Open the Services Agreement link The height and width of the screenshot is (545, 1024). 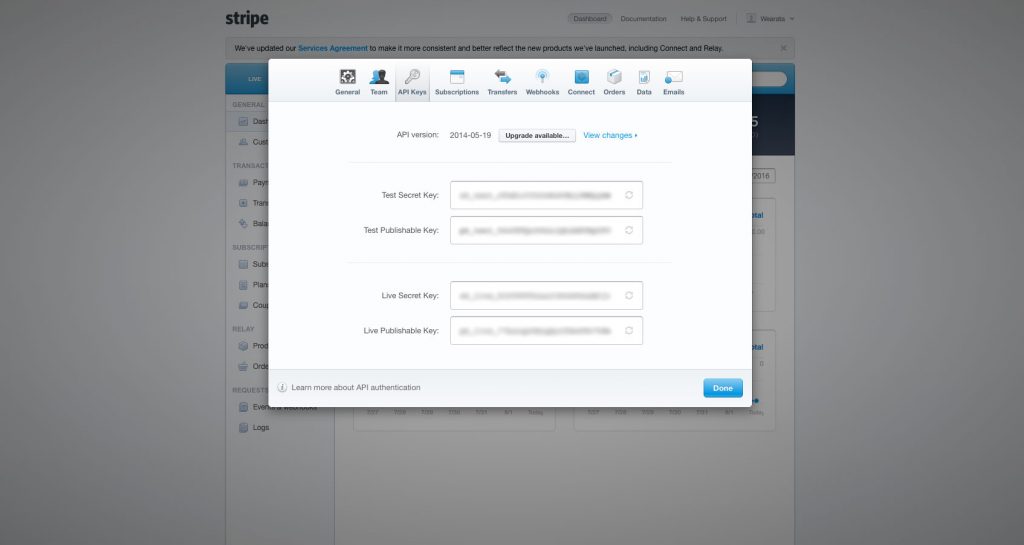pyautogui.click(x=332, y=48)
